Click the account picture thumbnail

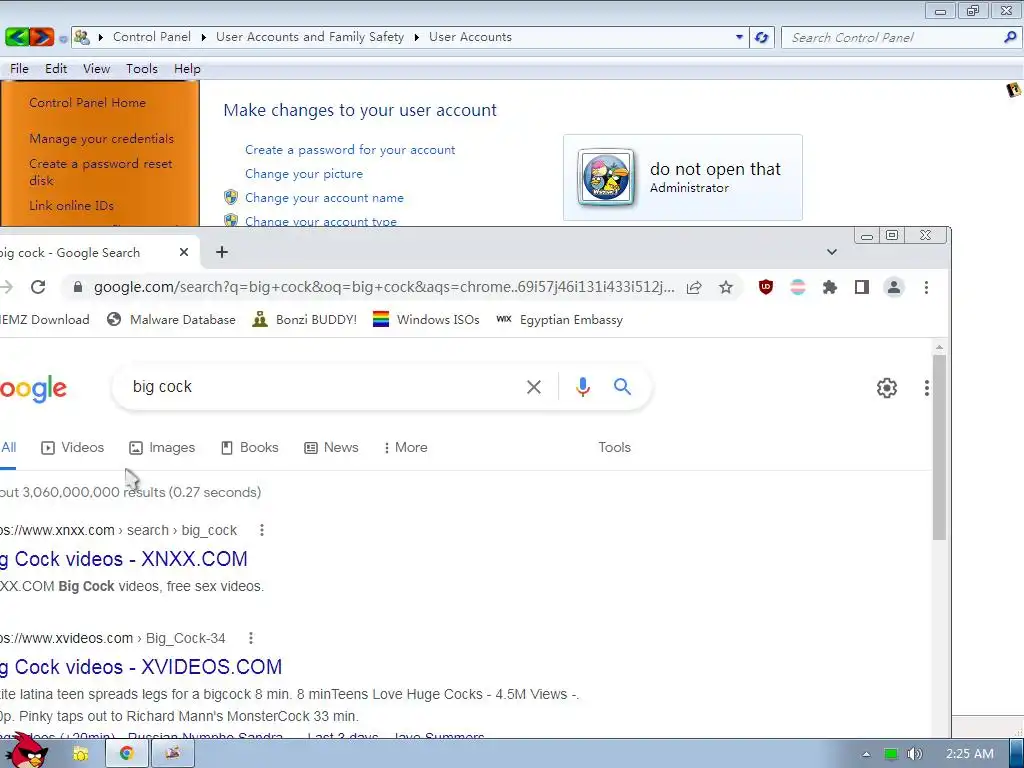[x=607, y=178]
